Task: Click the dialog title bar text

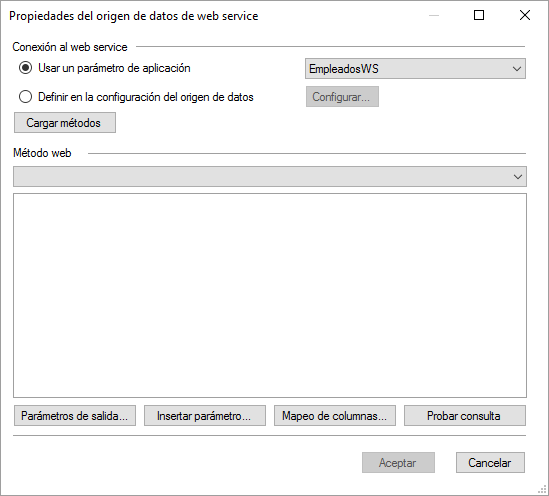Action: point(133,16)
